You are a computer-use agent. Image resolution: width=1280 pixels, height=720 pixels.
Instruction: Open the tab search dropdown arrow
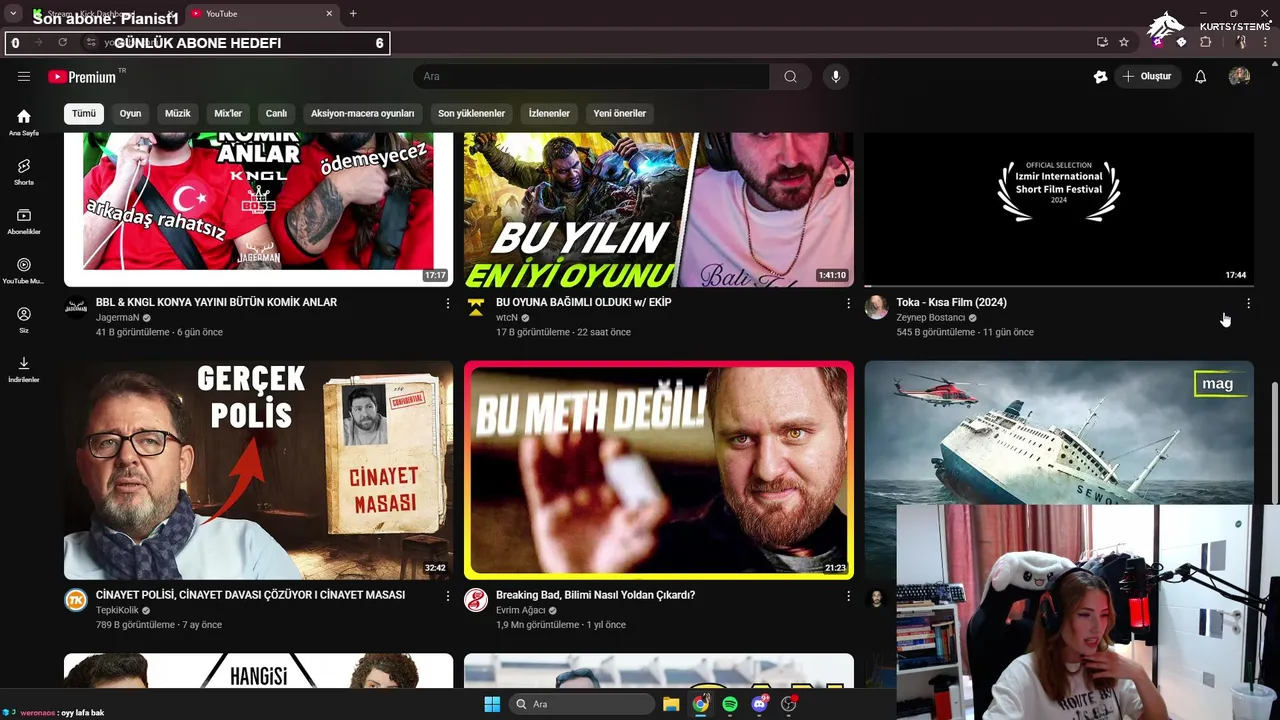13,13
